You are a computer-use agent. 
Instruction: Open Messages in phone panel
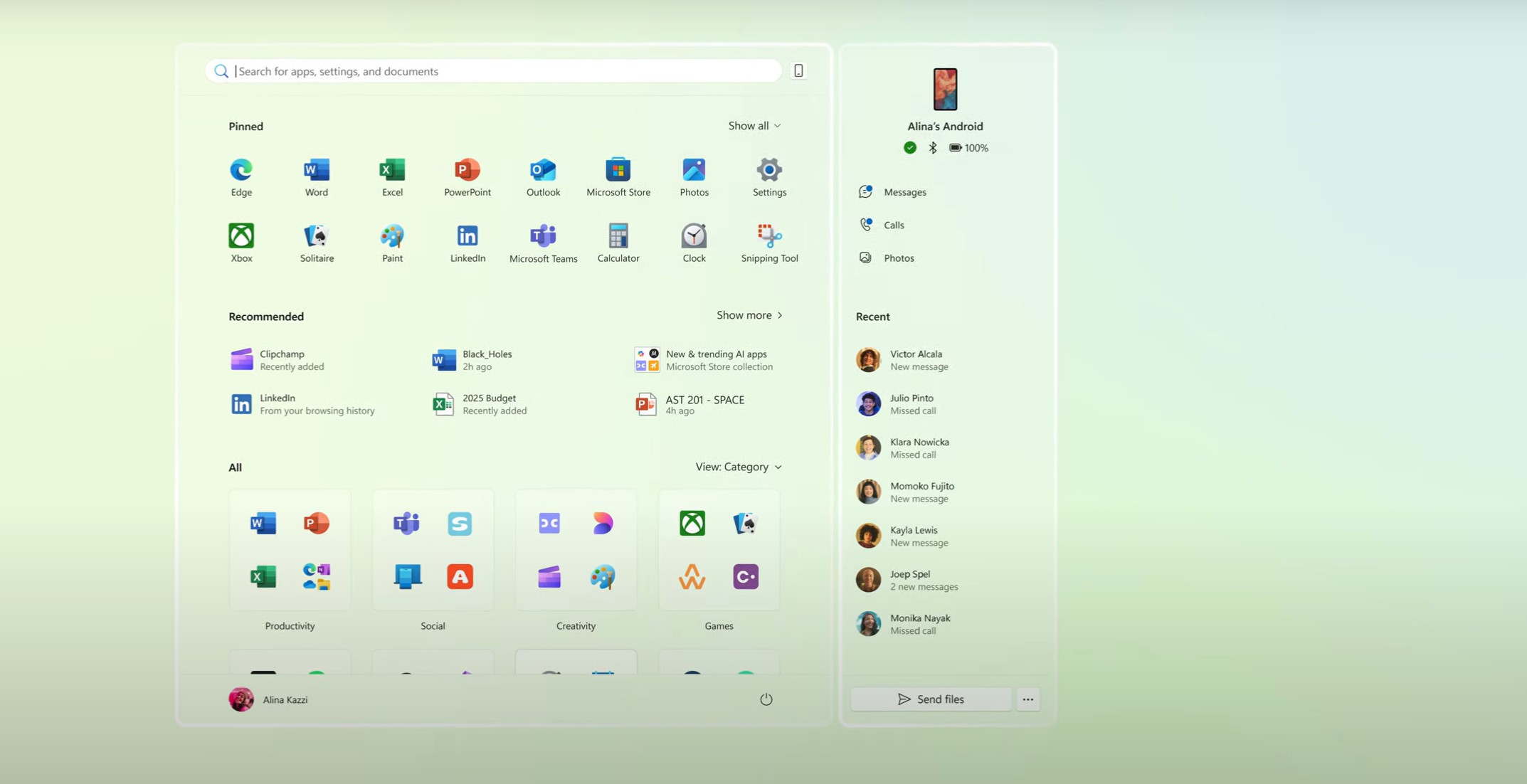click(904, 192)
